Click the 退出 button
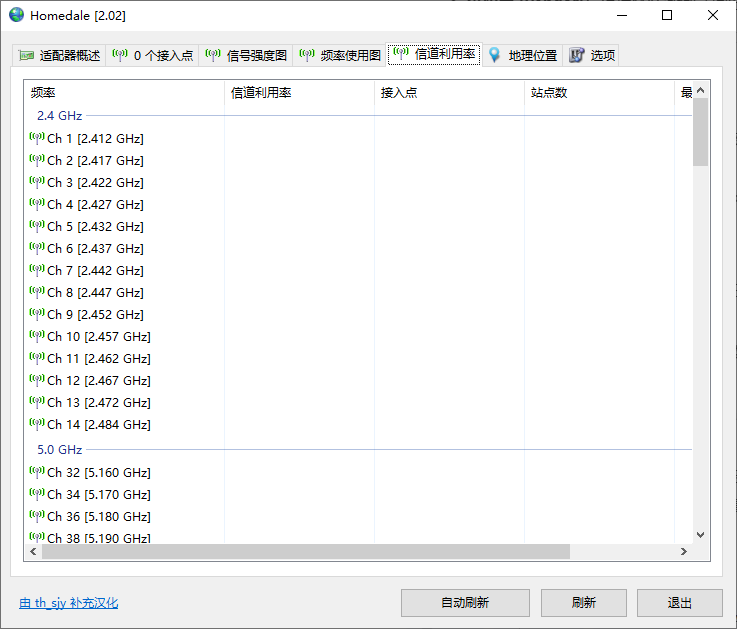The height and width of the screenshot is (629, 737). pos(680,603)
